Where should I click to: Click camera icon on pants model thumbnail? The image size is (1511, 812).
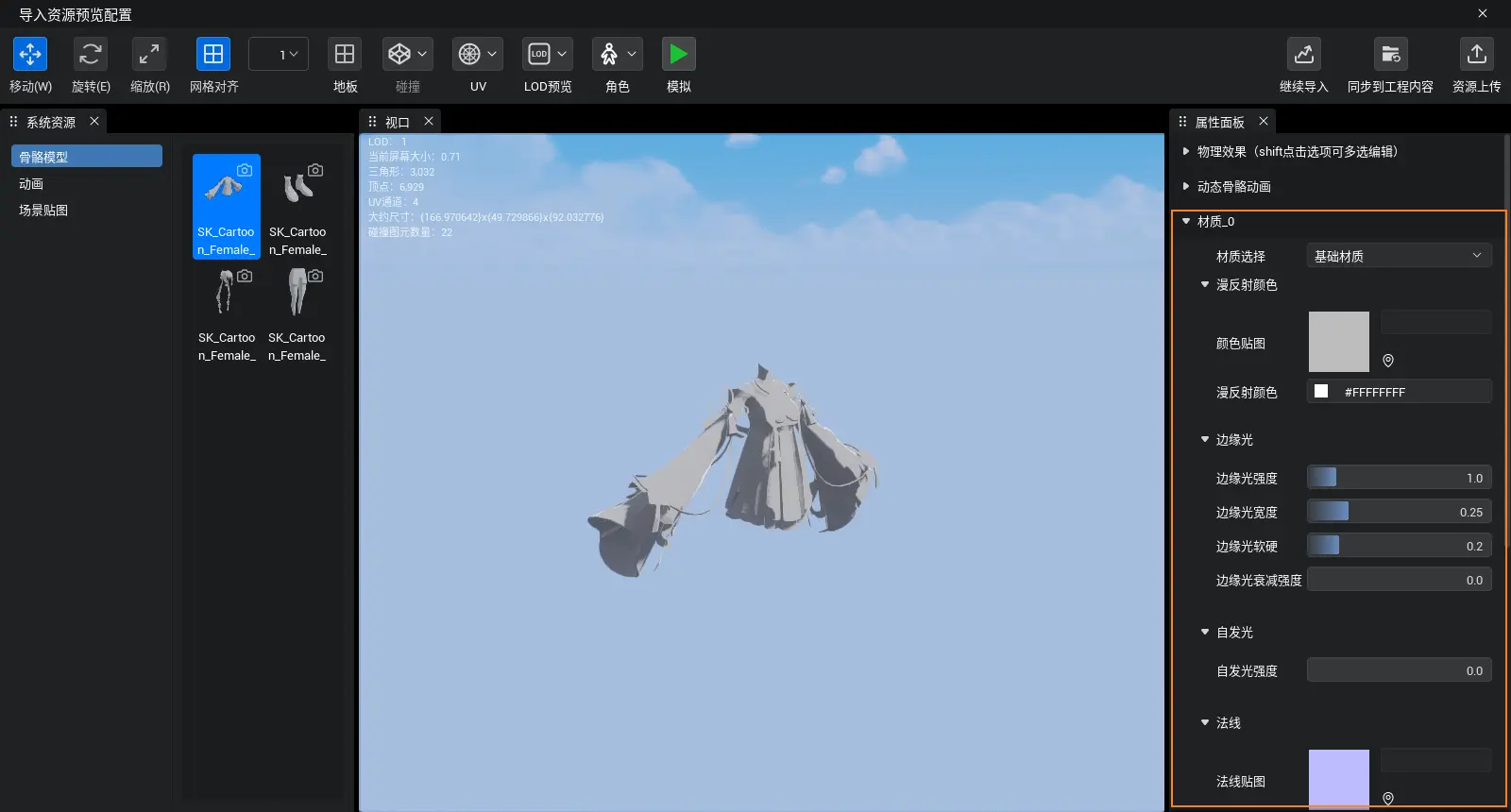pos(315,276)
